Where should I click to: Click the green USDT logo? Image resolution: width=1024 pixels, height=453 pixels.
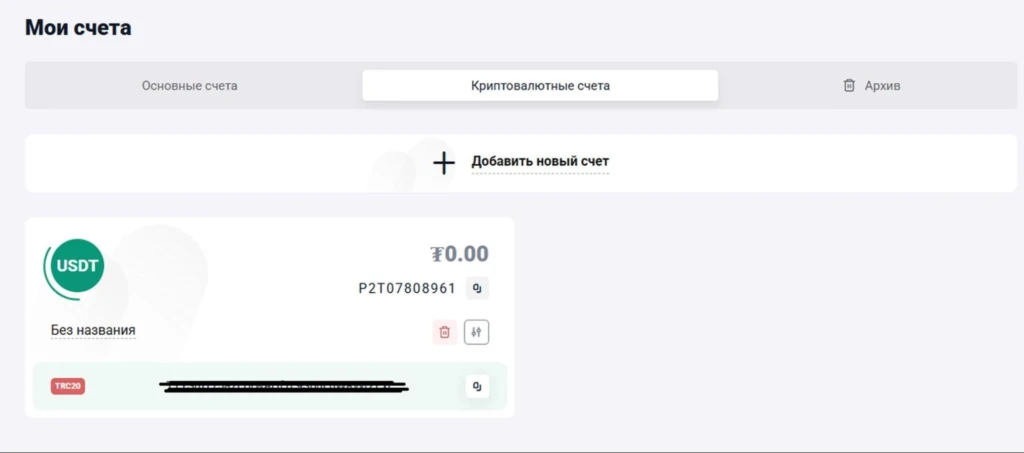[77, 267]
